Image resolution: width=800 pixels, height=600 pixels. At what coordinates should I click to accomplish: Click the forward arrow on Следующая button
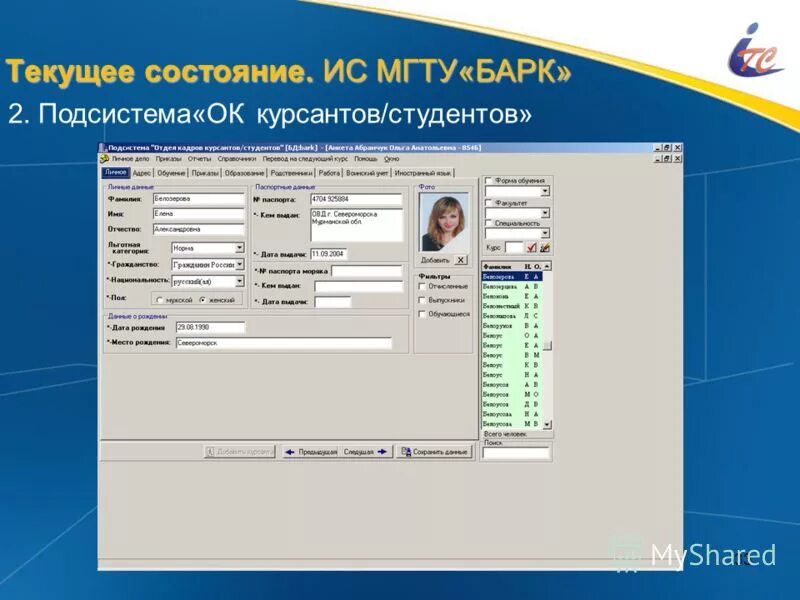(381, 452)
